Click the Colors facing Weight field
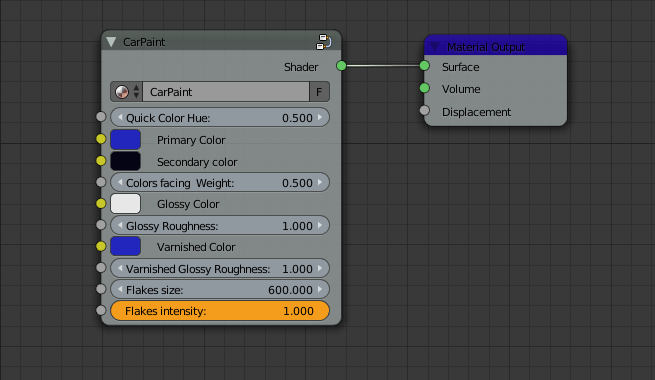Screen dimensions: 655x380 pyautogui.click(x=220, y=182)
